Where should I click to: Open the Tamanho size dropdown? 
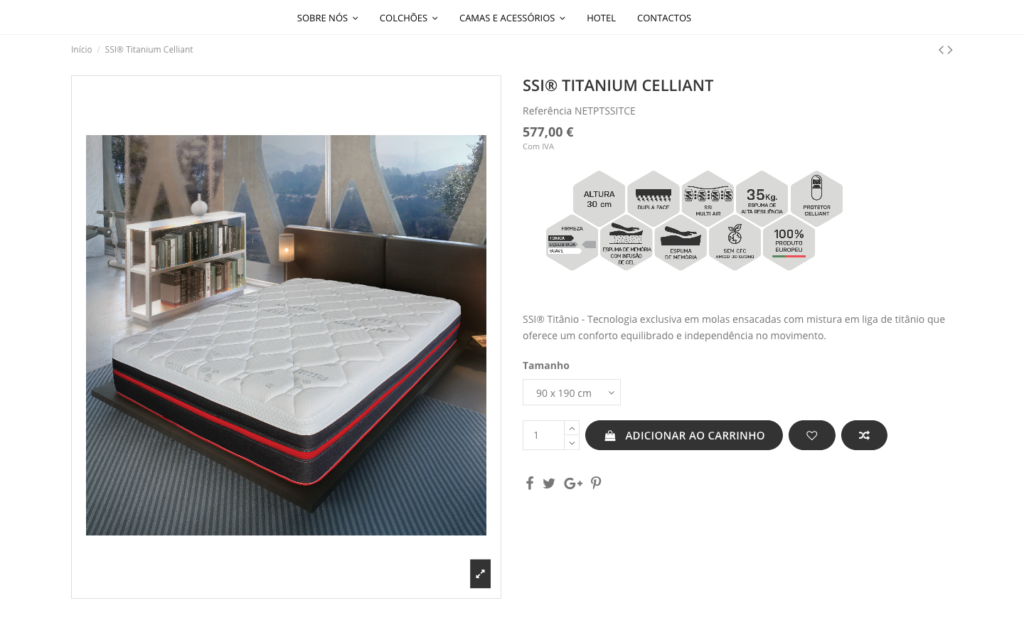click(x=571, y=392)
